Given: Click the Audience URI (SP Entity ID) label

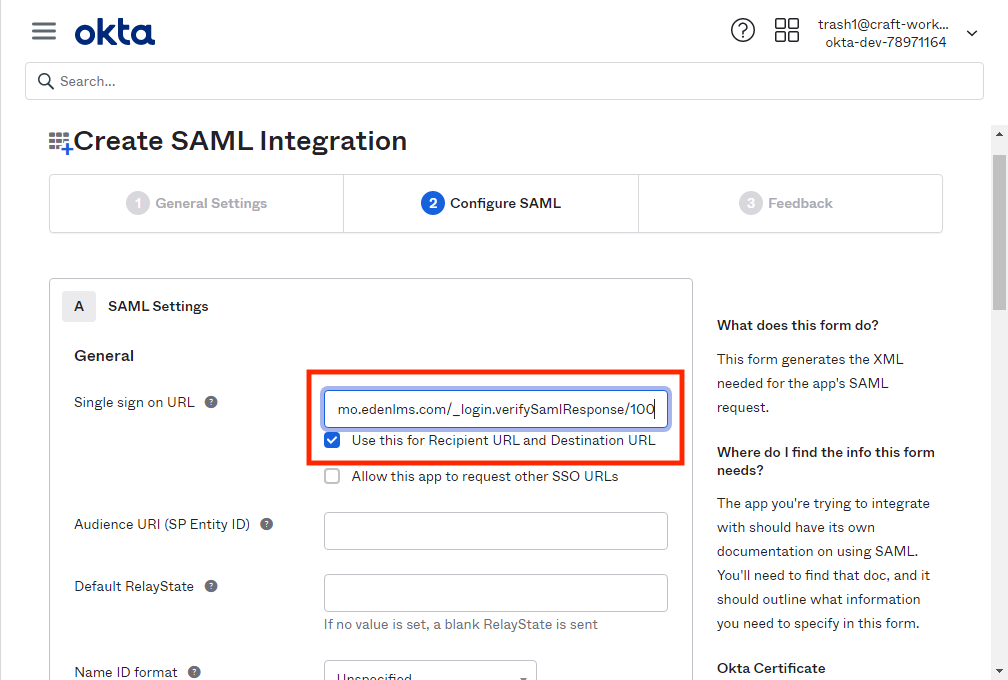Looking at the screenshot, I should (x=162, y=524).
